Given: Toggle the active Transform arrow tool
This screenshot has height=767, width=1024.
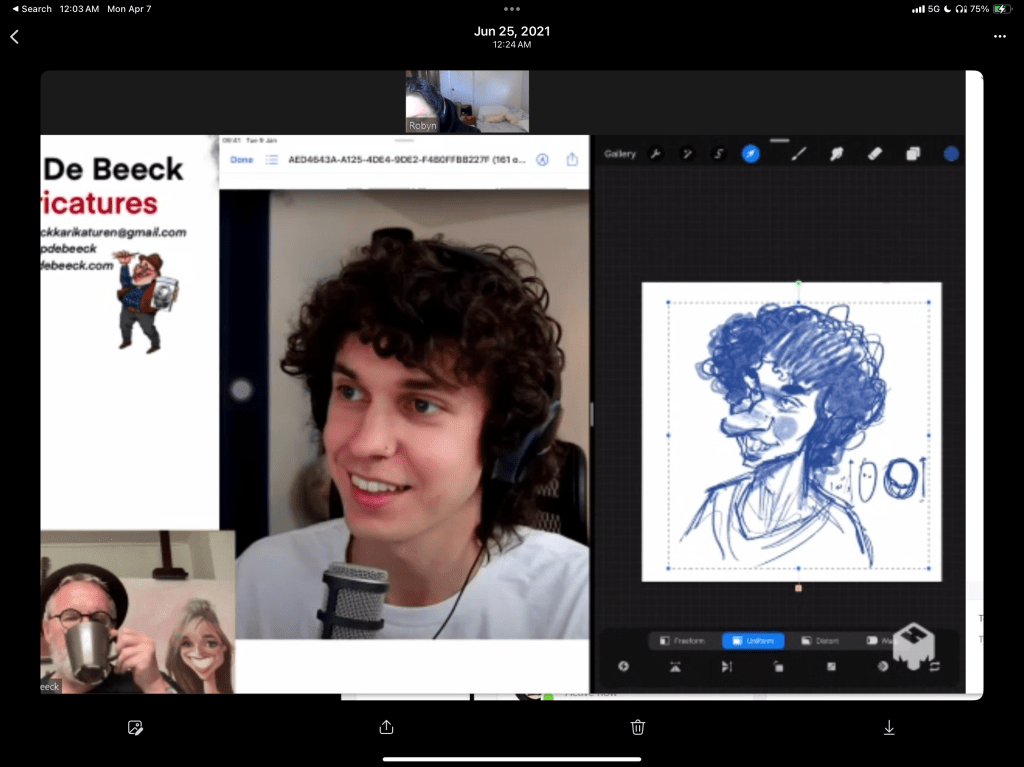Looking at the screenshot, I should (x=750, y=154).
